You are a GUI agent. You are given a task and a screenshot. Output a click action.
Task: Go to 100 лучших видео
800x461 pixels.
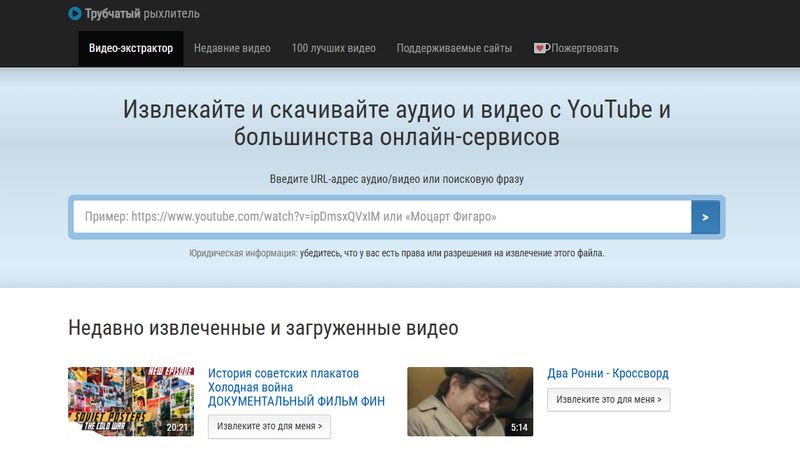pyautogui.click(x=334, y=48)
